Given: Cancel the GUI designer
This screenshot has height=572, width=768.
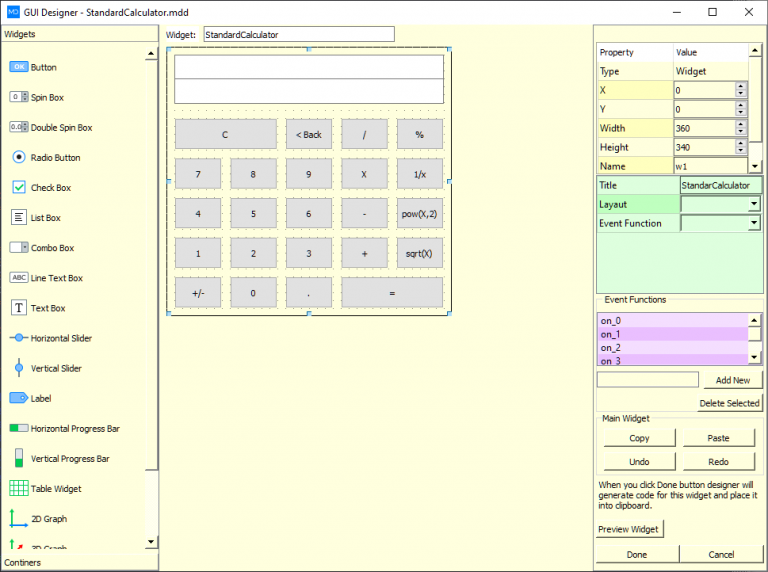Looking at the screenshot, I should coord(721,554).
